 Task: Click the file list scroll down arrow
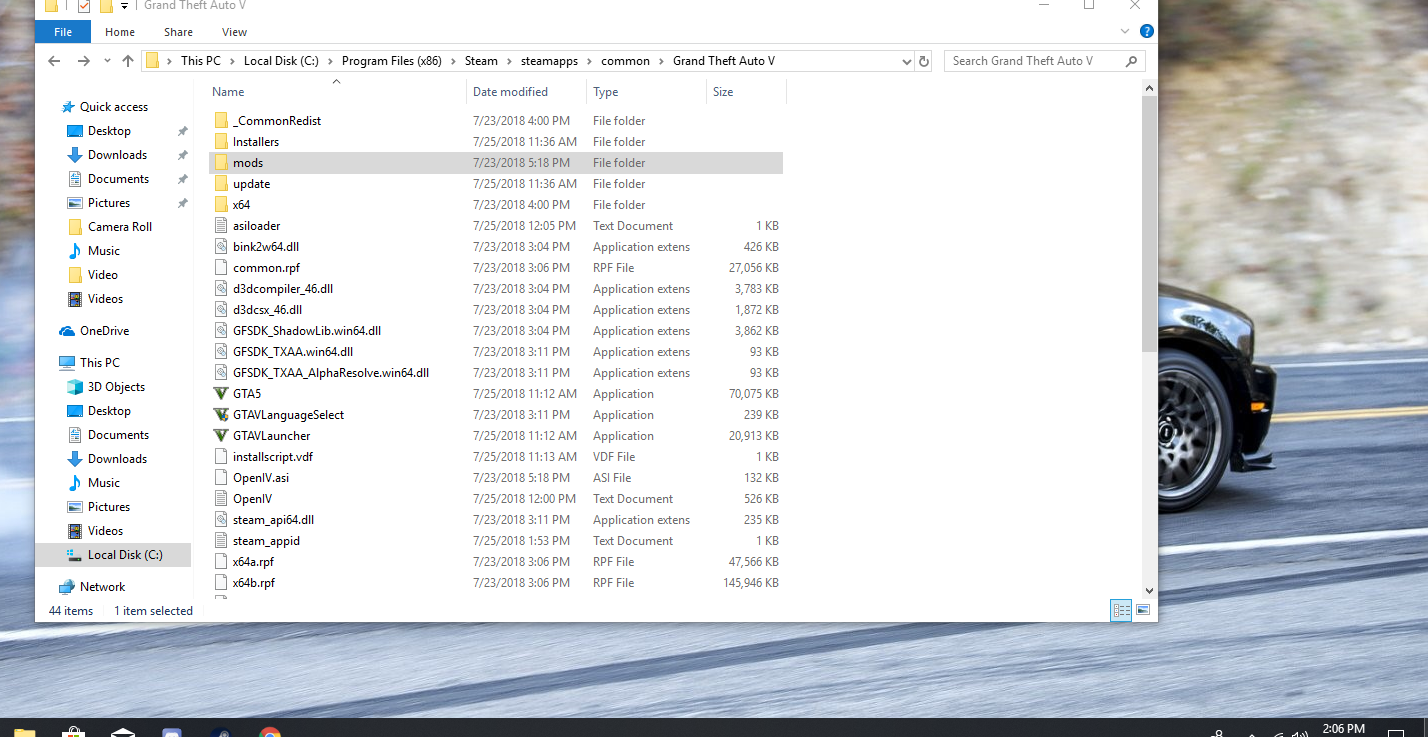1149,591
